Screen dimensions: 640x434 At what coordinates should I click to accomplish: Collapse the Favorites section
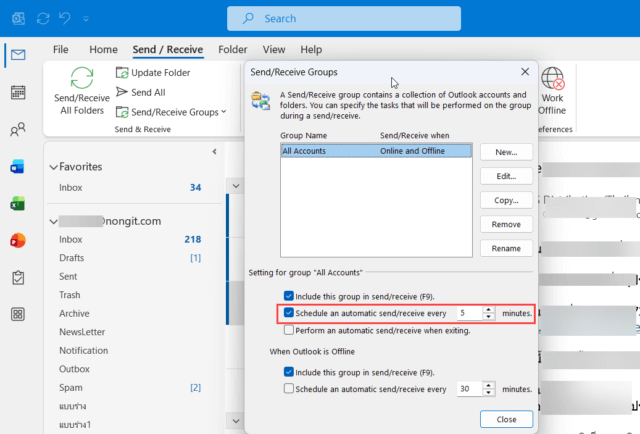pyautogui.click(x=53, y=167)
